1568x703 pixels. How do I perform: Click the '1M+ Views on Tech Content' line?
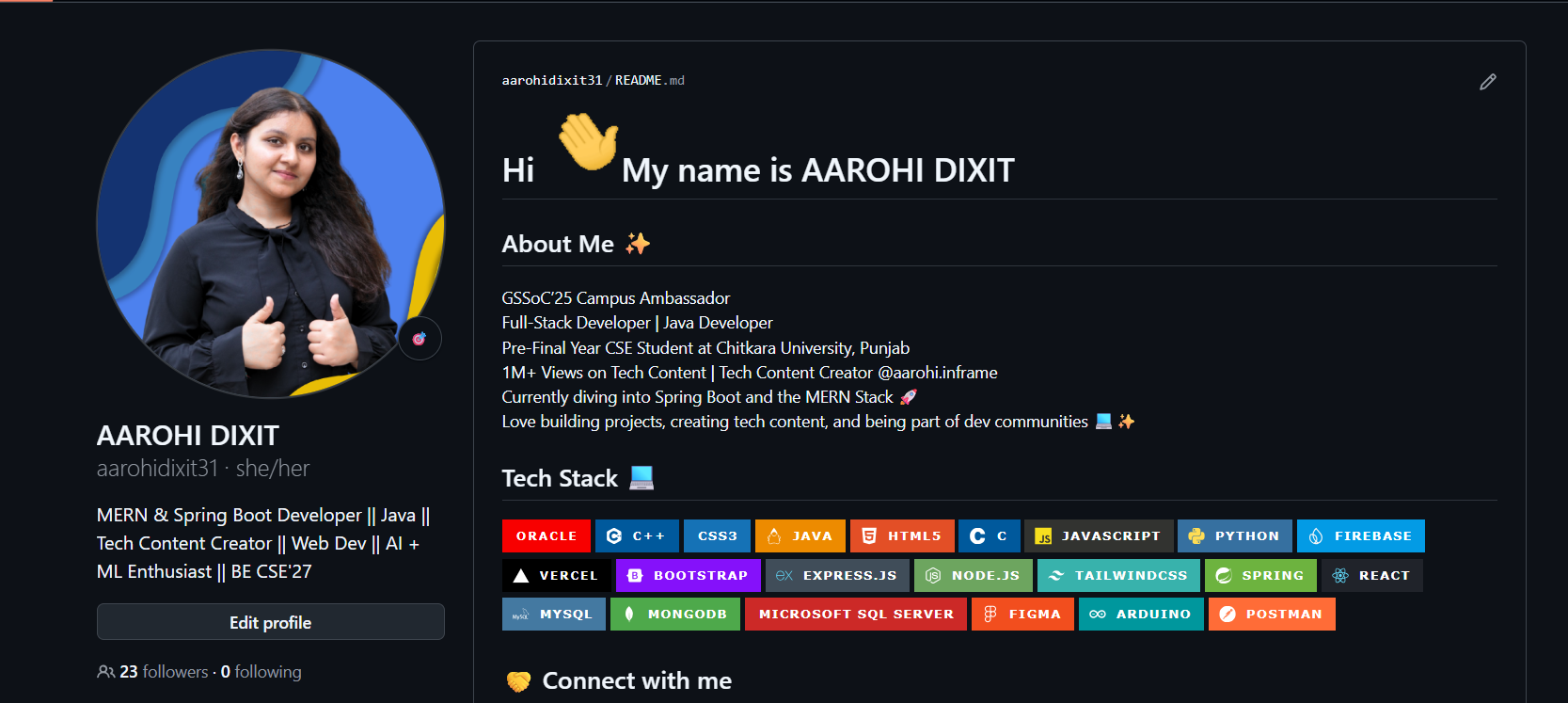[750, 373]
